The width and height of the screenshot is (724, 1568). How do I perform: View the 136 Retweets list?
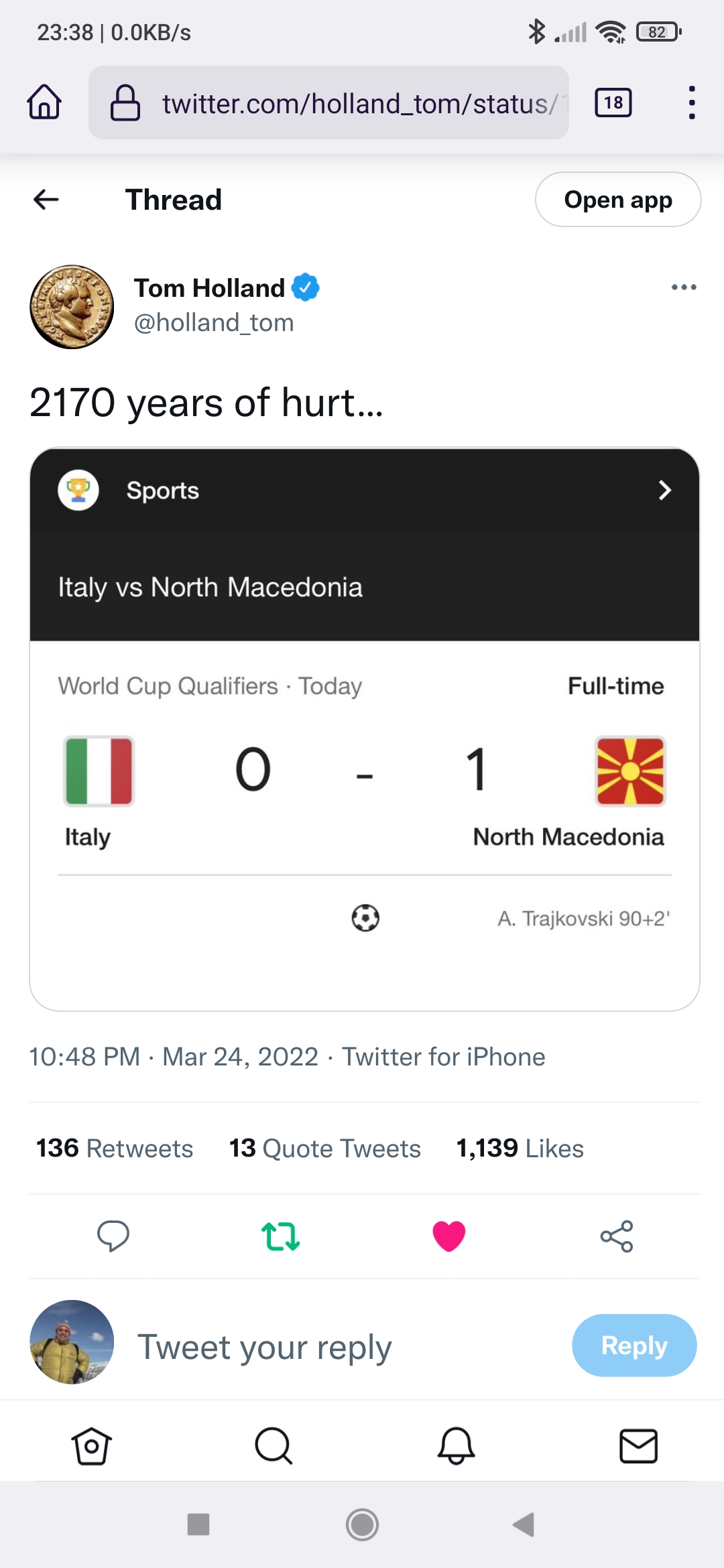pyautogui.click(x=115, y=1148)
